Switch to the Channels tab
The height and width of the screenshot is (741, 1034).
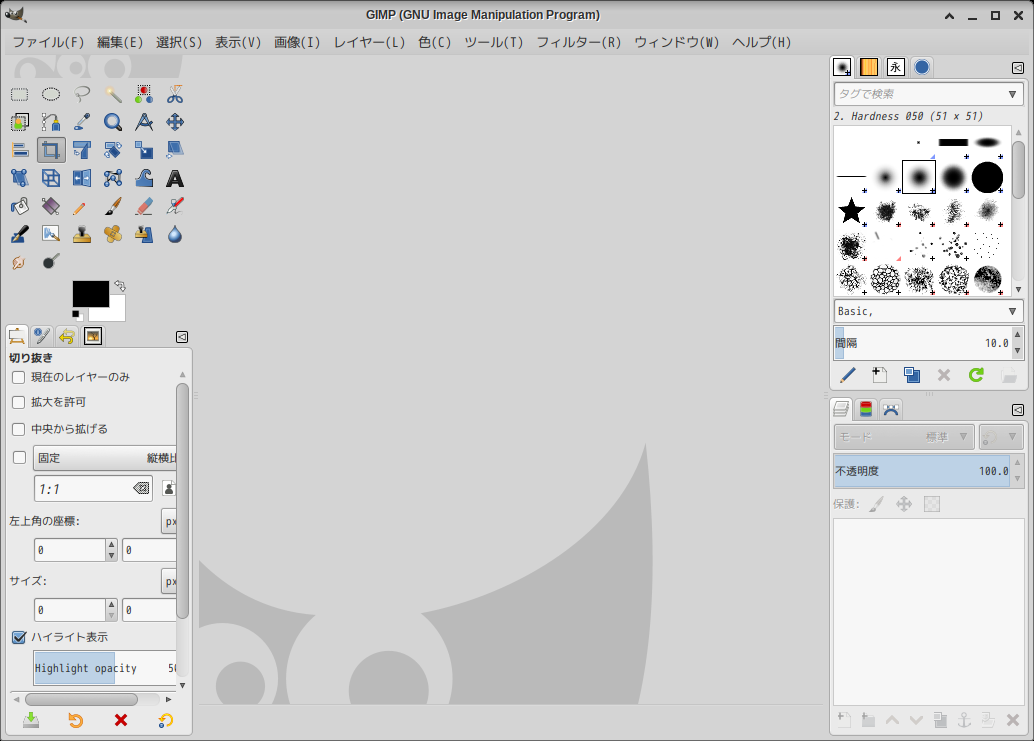[866, 409]
